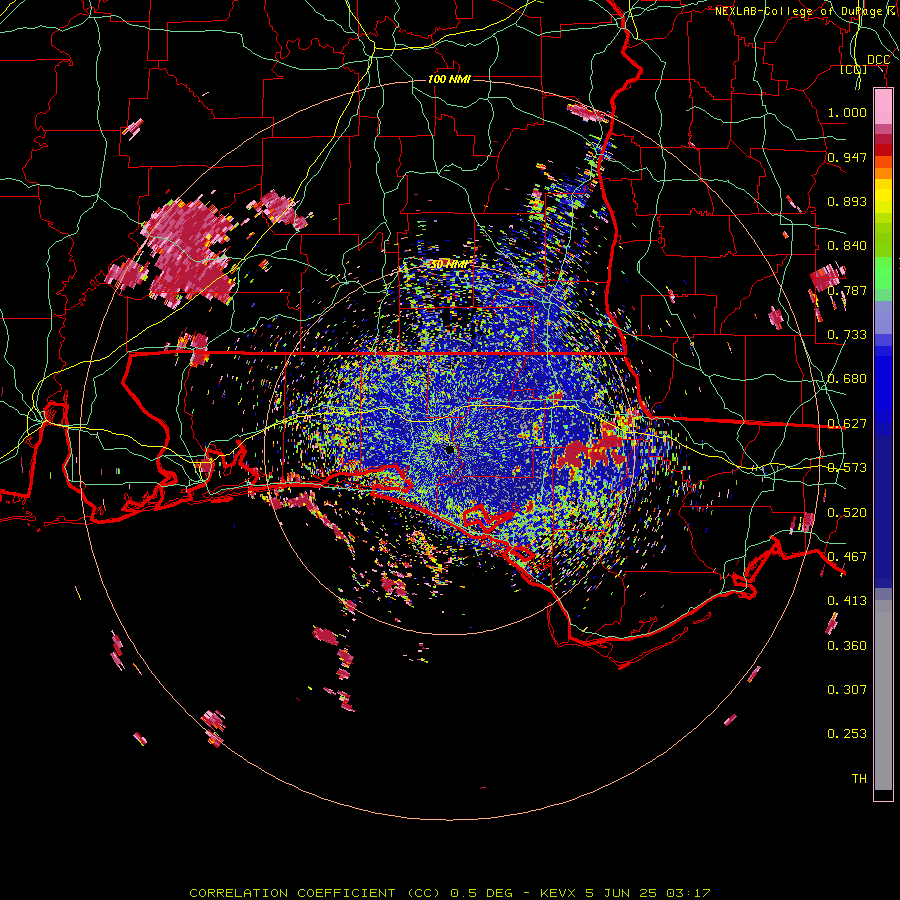
Task: Select the 0.840 legend value
Action: click(x=847, y=246)
